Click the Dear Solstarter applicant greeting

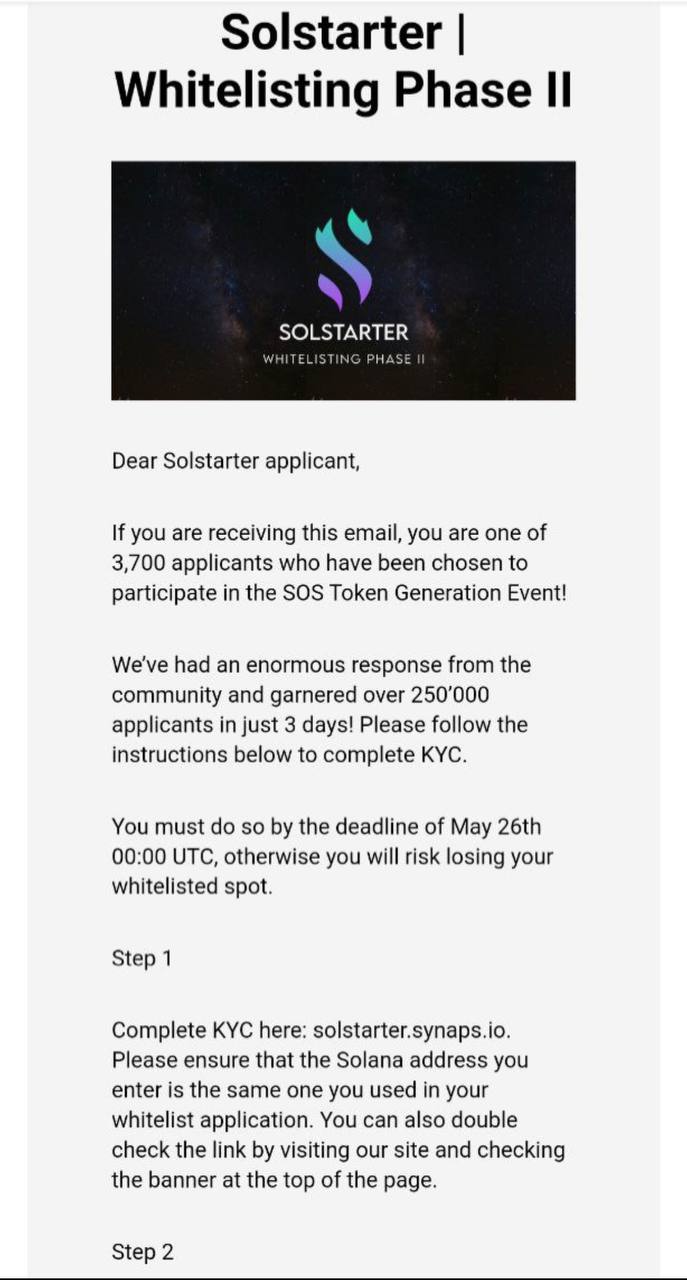click(x=235, y=462)
